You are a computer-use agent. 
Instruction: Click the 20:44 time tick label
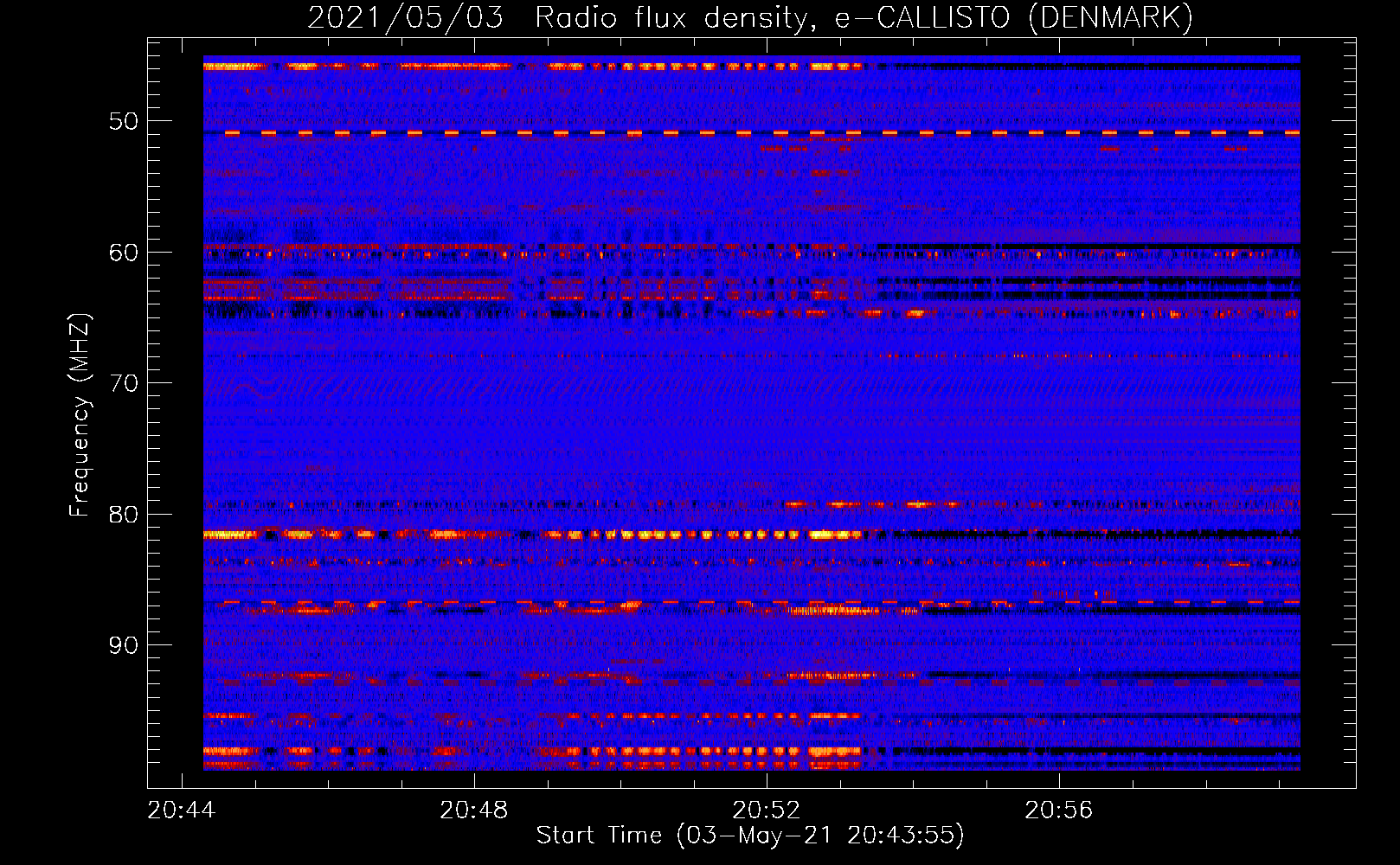coord(182,811)
